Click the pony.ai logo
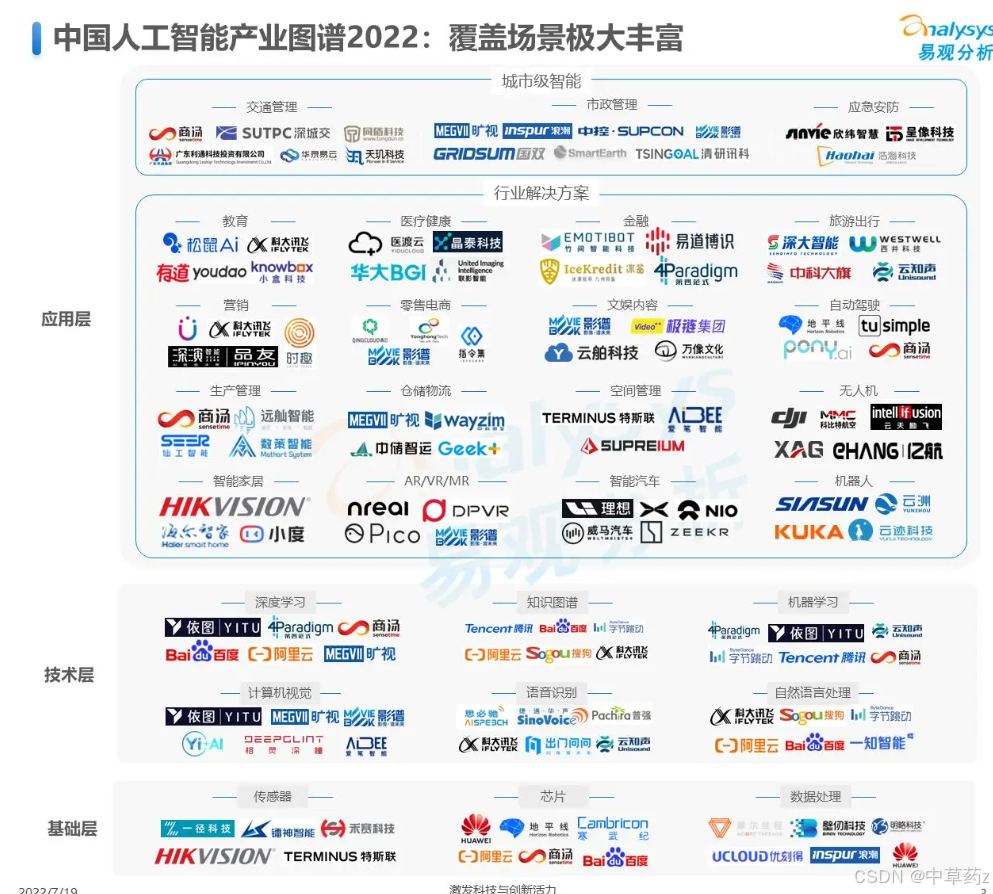 (818, 349)
